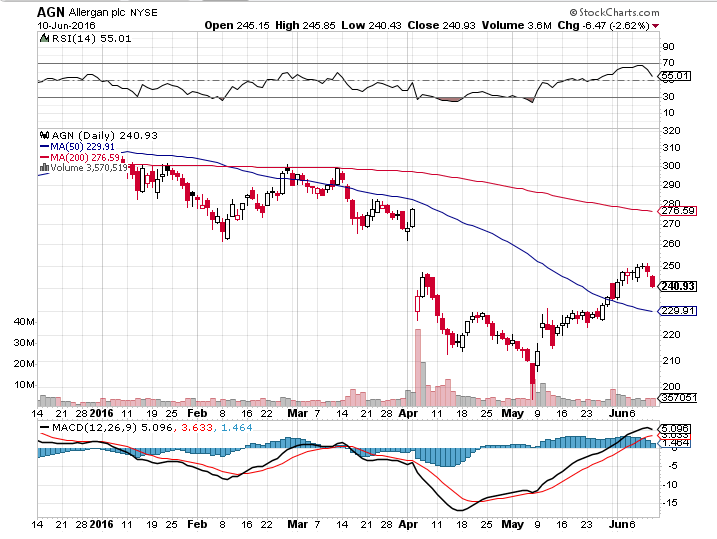Click the 2016 label on the price chart axis

(101, 413)
